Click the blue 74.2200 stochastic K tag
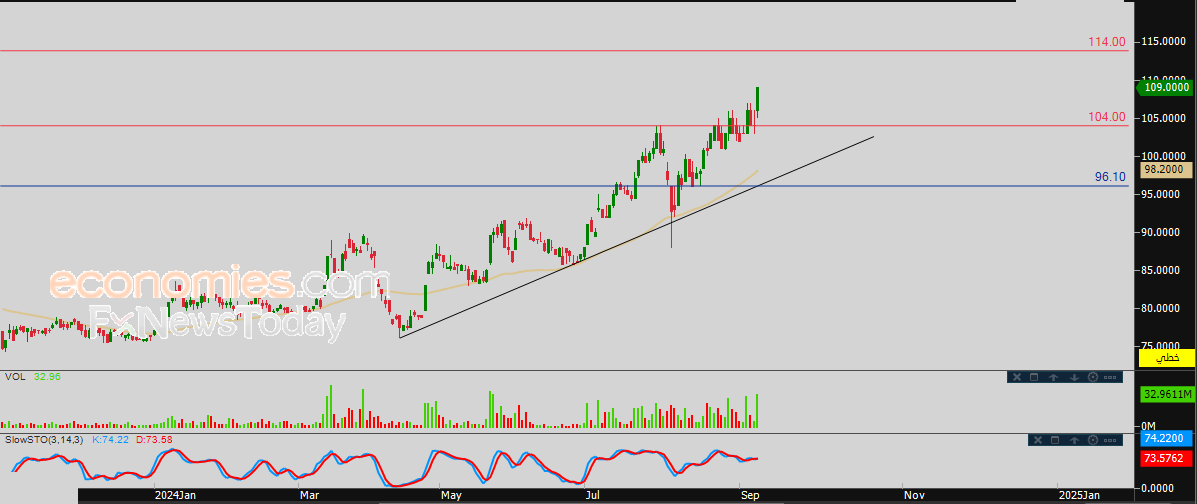The width and height of the screenshot is (1197, 504). (x=1167, y=438)
